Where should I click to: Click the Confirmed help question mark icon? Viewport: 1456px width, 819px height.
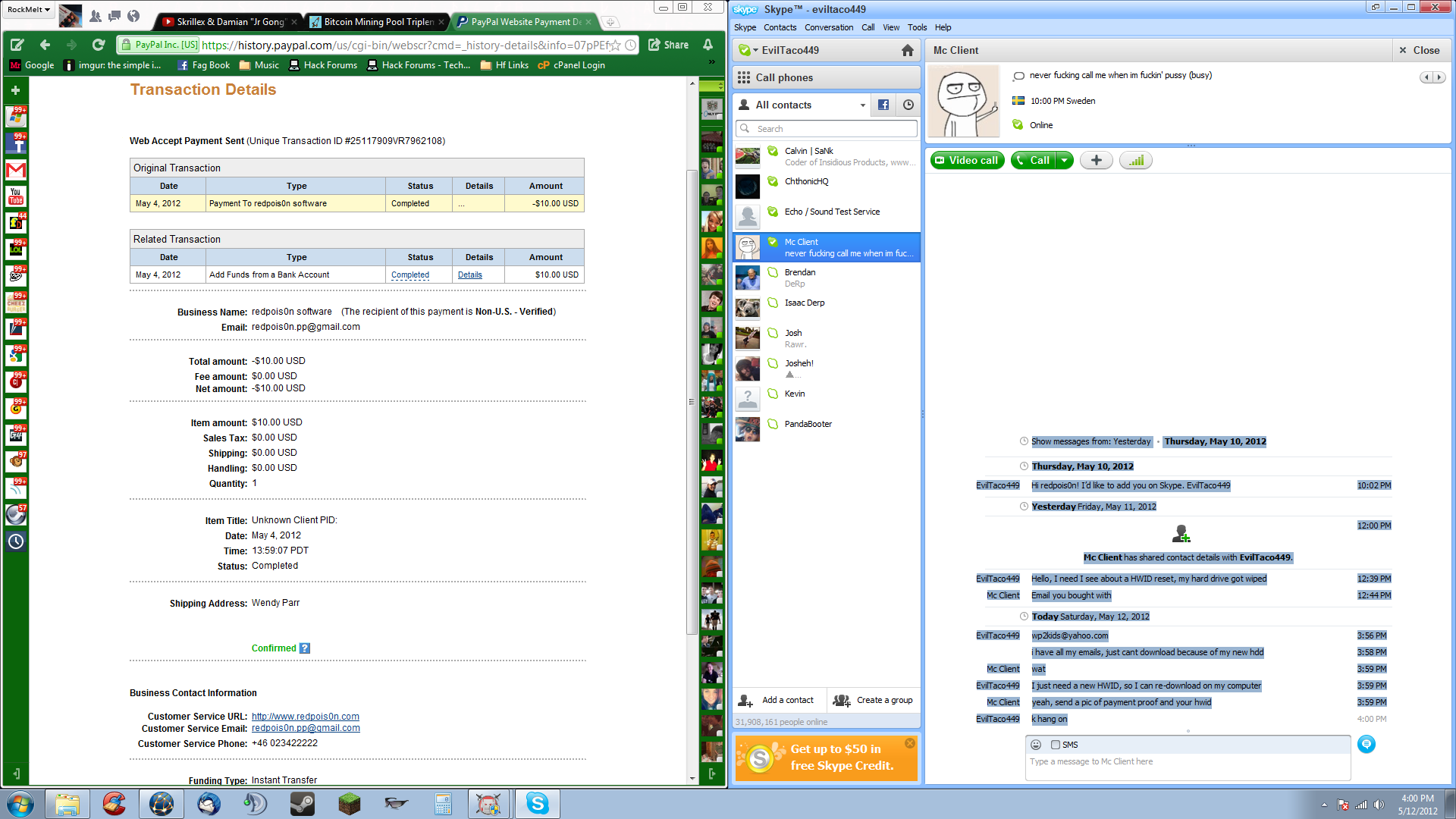(305, 648)
